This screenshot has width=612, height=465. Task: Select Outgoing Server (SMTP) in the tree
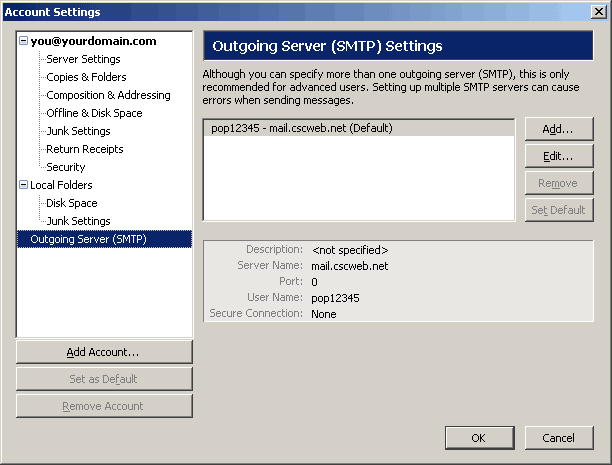pos(89,239)
